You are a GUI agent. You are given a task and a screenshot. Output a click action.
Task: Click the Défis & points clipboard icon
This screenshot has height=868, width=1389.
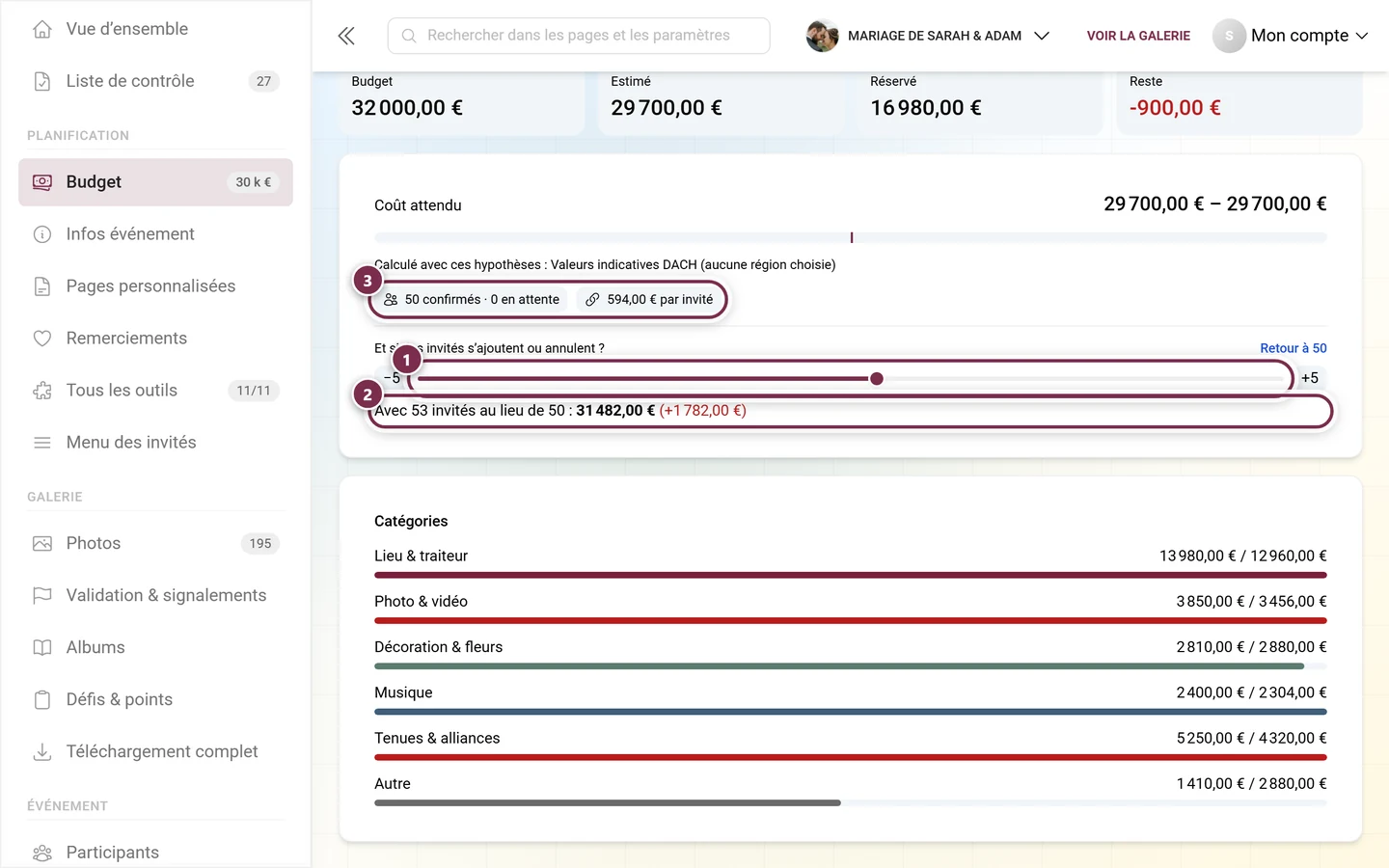[x=42, y=699]
